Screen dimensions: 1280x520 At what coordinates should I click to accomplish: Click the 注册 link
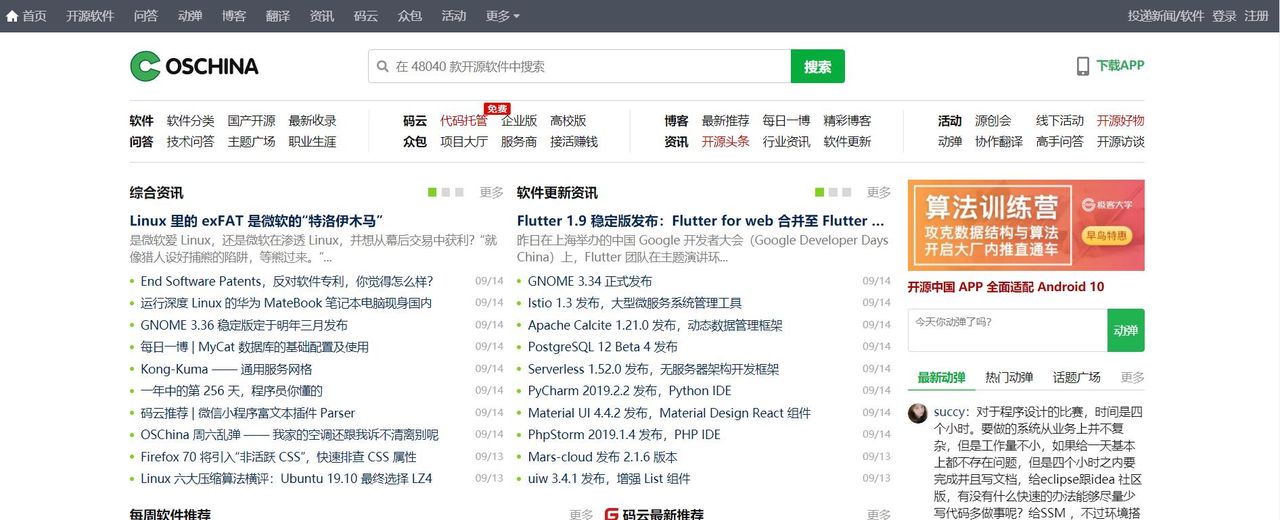click(1256, 16)
